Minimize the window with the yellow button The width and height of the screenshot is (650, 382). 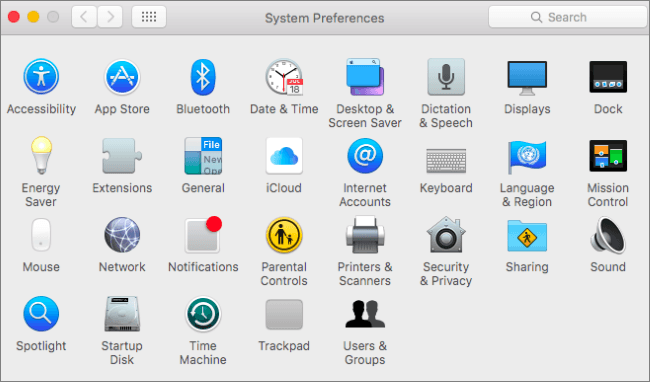coord(33,17)
